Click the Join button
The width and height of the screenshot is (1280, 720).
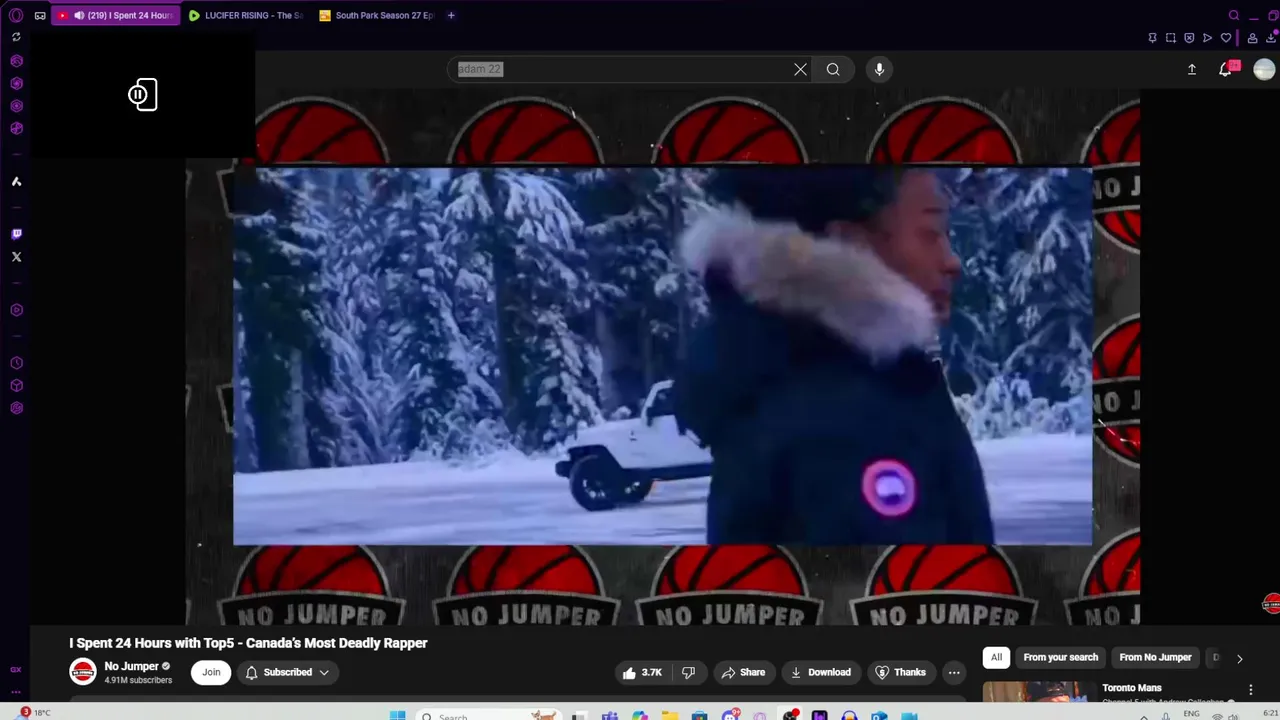click(x=211, y=672)
